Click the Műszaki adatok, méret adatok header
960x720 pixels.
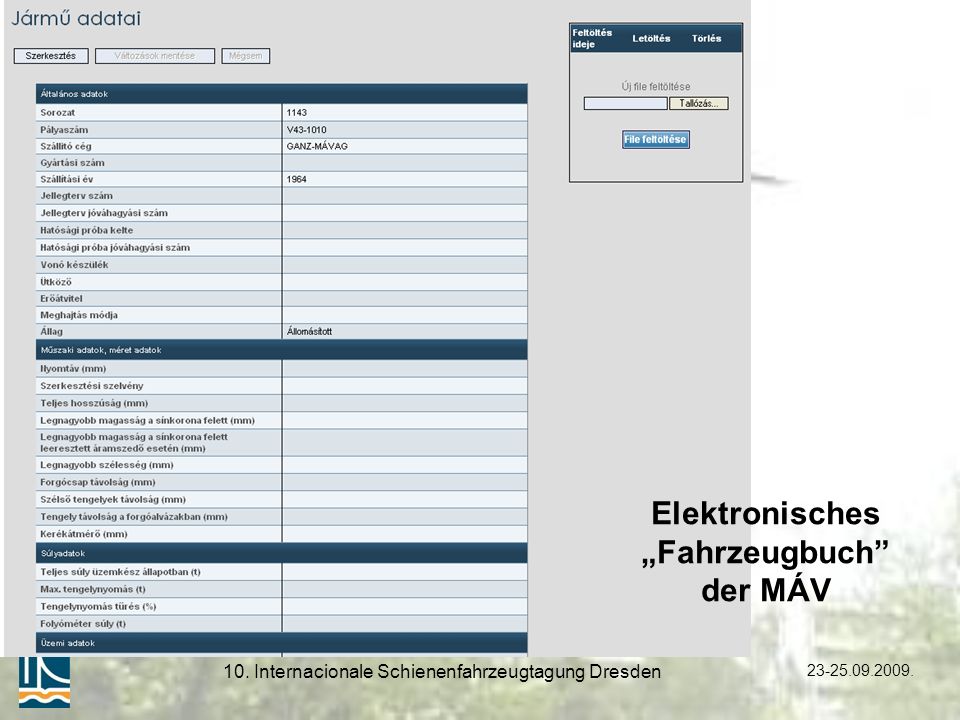point(282,350)
